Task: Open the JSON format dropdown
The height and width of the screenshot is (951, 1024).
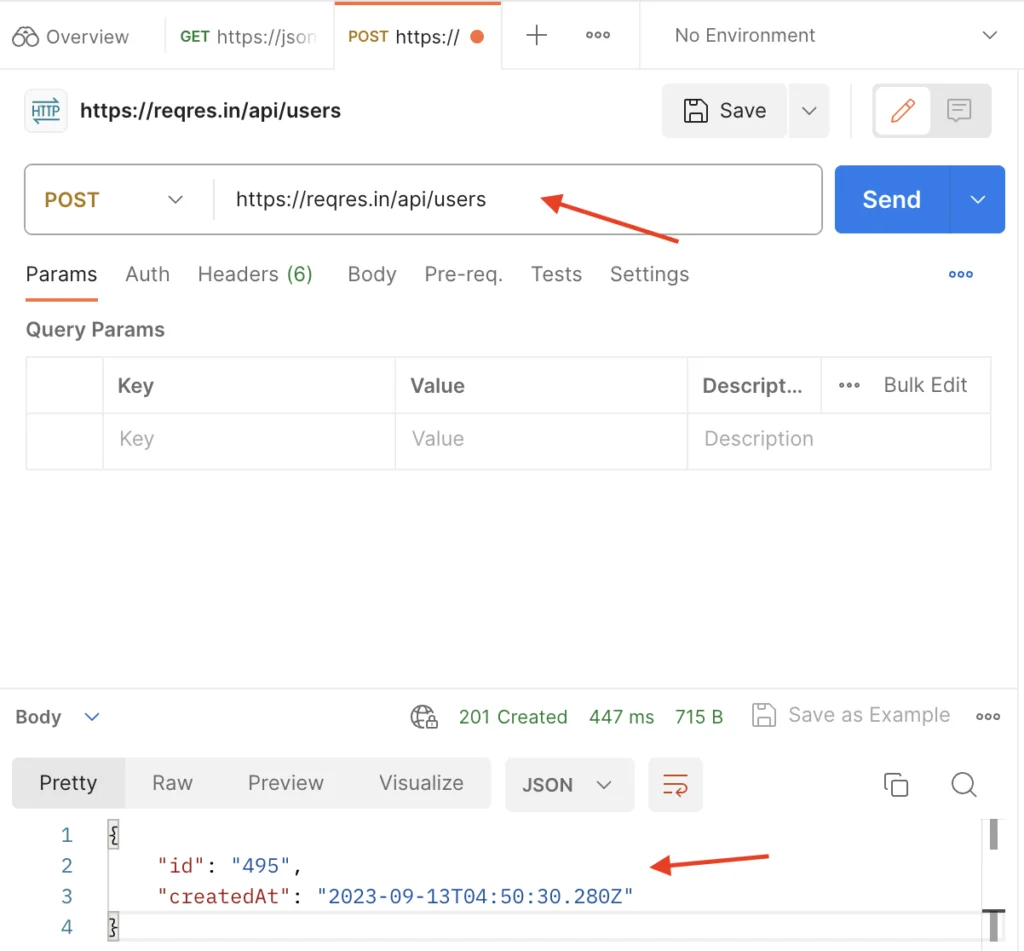Action: [569, 784]
